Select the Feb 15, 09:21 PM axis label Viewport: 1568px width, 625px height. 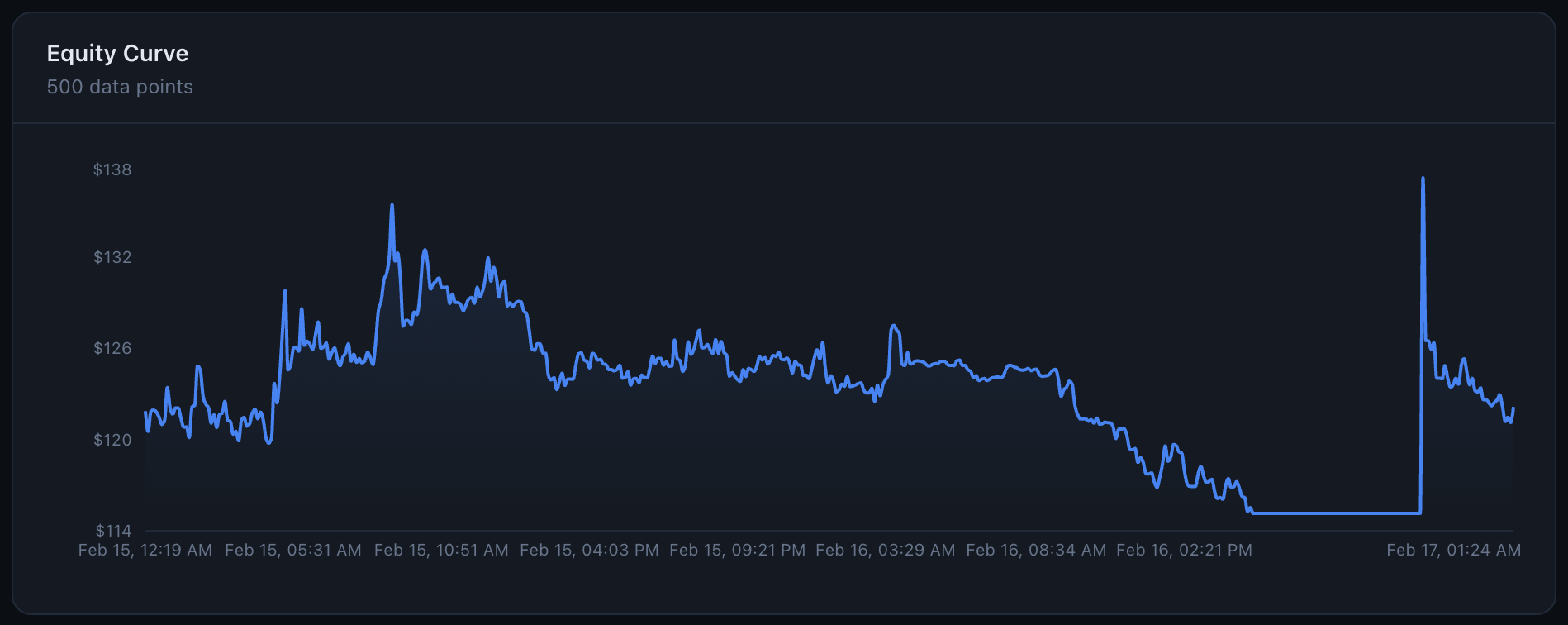(737, 550)
